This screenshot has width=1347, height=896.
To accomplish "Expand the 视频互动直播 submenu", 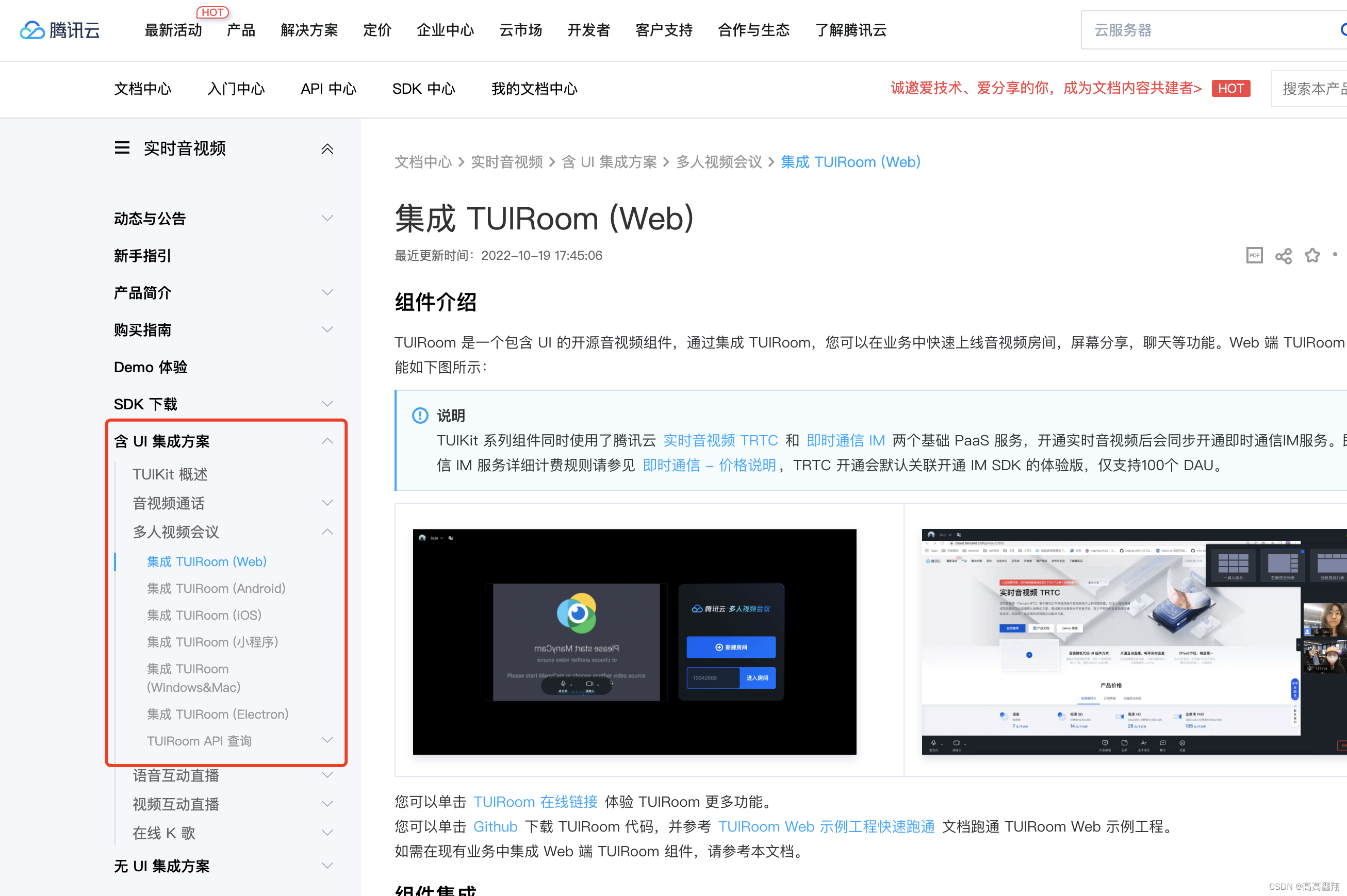I will (327, 804).
